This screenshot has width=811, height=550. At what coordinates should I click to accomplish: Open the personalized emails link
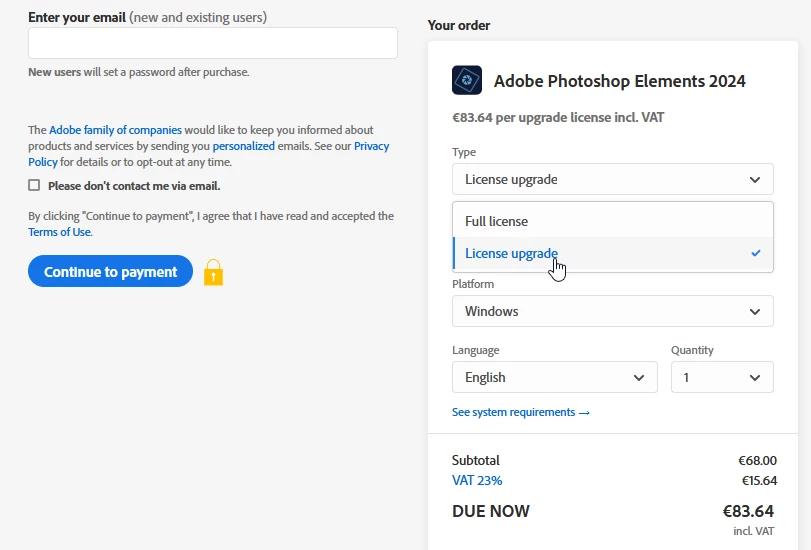[x=244, y=146]
